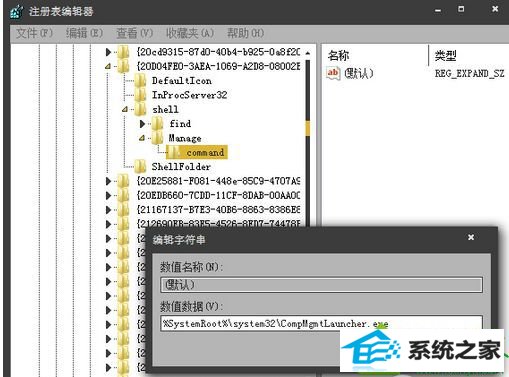Collapse the shell key
Image resolution: width=509 pixels, height=377 pixels.
tap(125, 109)
